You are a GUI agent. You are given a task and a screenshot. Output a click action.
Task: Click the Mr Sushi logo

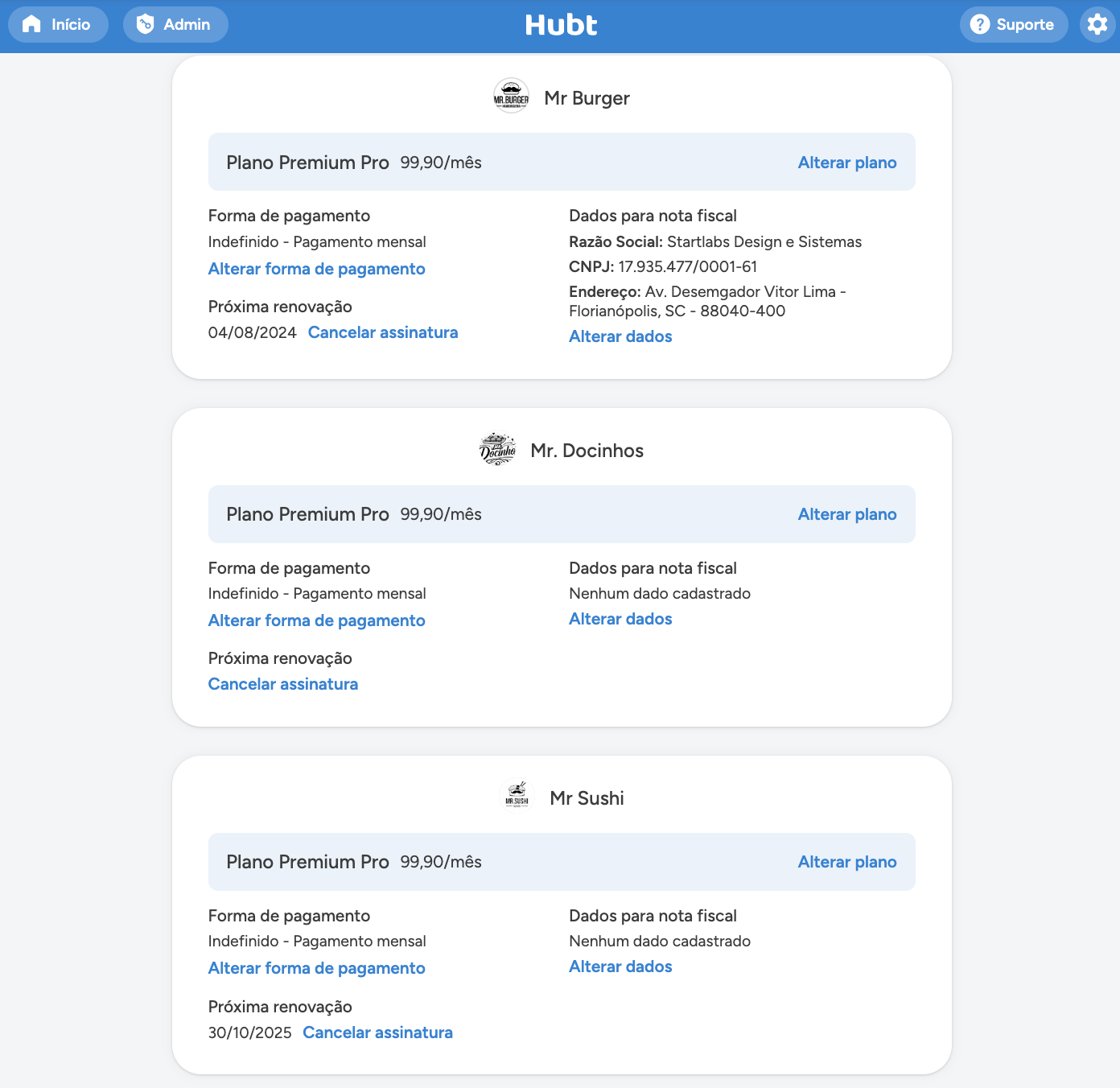[x=517, y=797]
